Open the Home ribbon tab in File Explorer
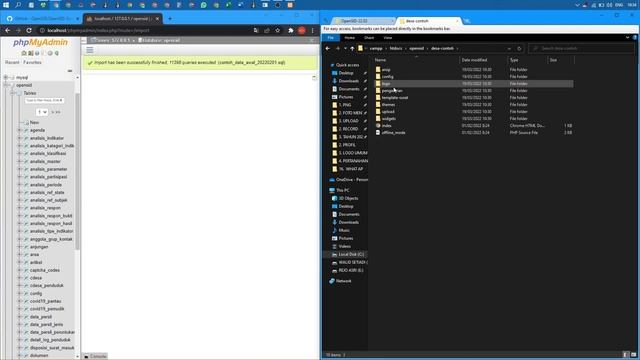The height and width of the screenshot is (360, 640). (349, 38)
